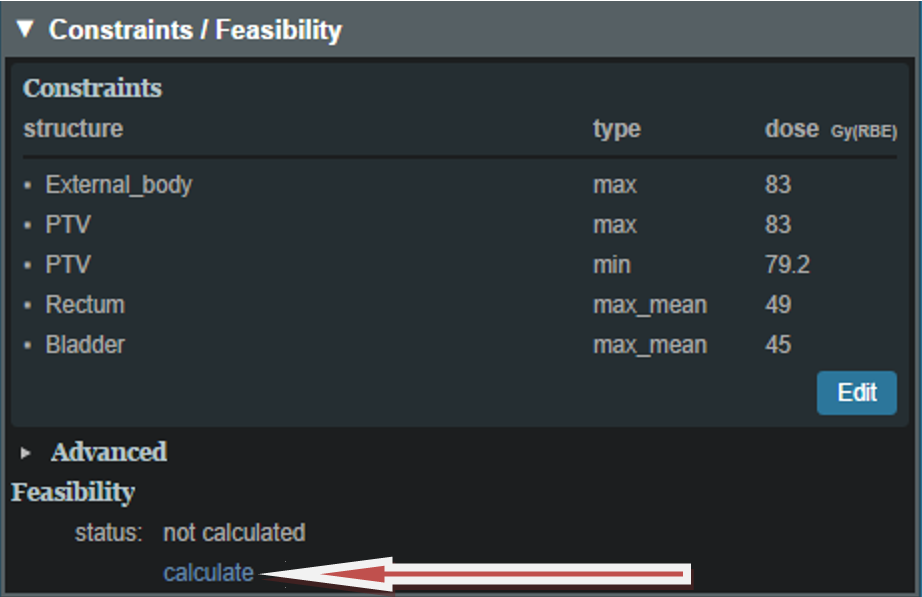Expand the Advanced section
Screen dimensions: 922x597
point(27,453)
